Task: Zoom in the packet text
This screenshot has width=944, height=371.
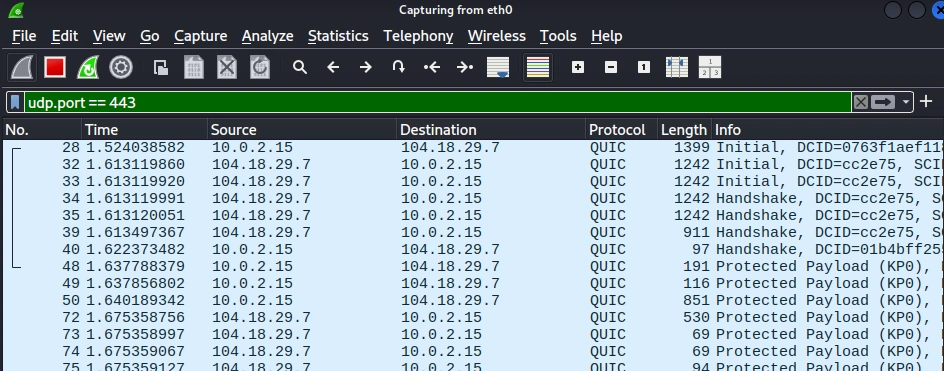Action: 578,67
